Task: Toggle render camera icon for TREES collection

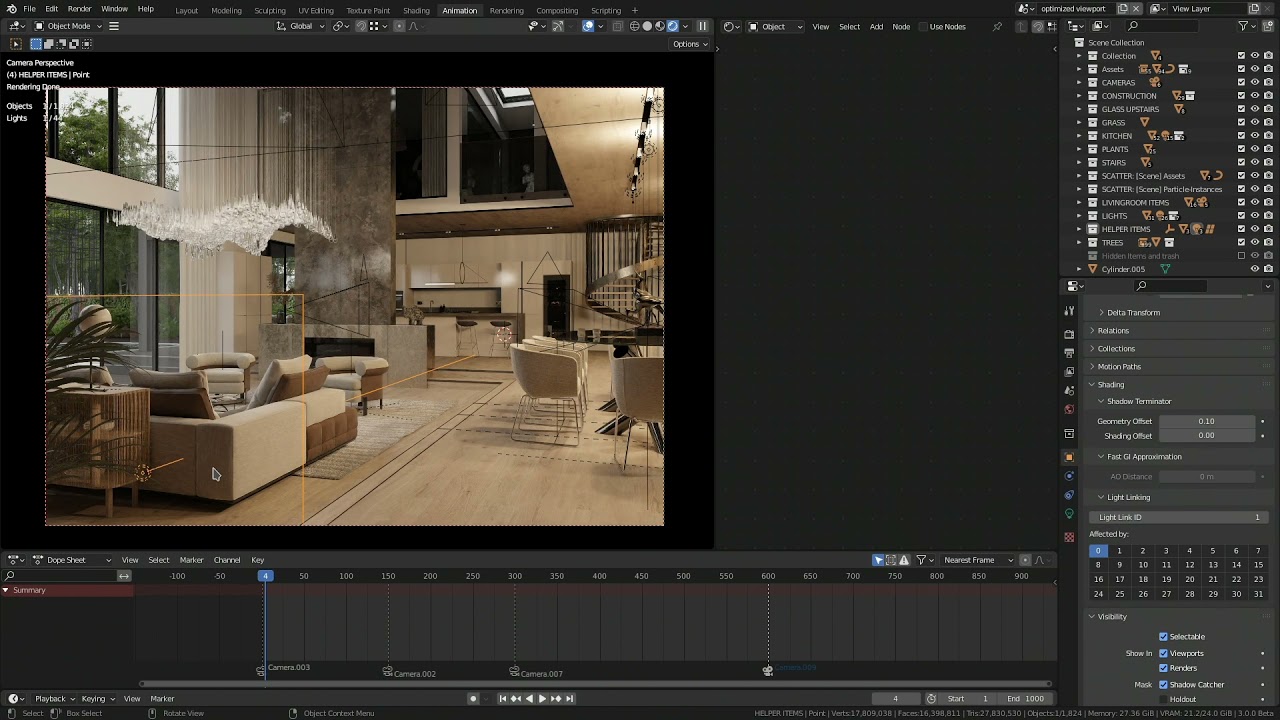Action: point(1268,243)
